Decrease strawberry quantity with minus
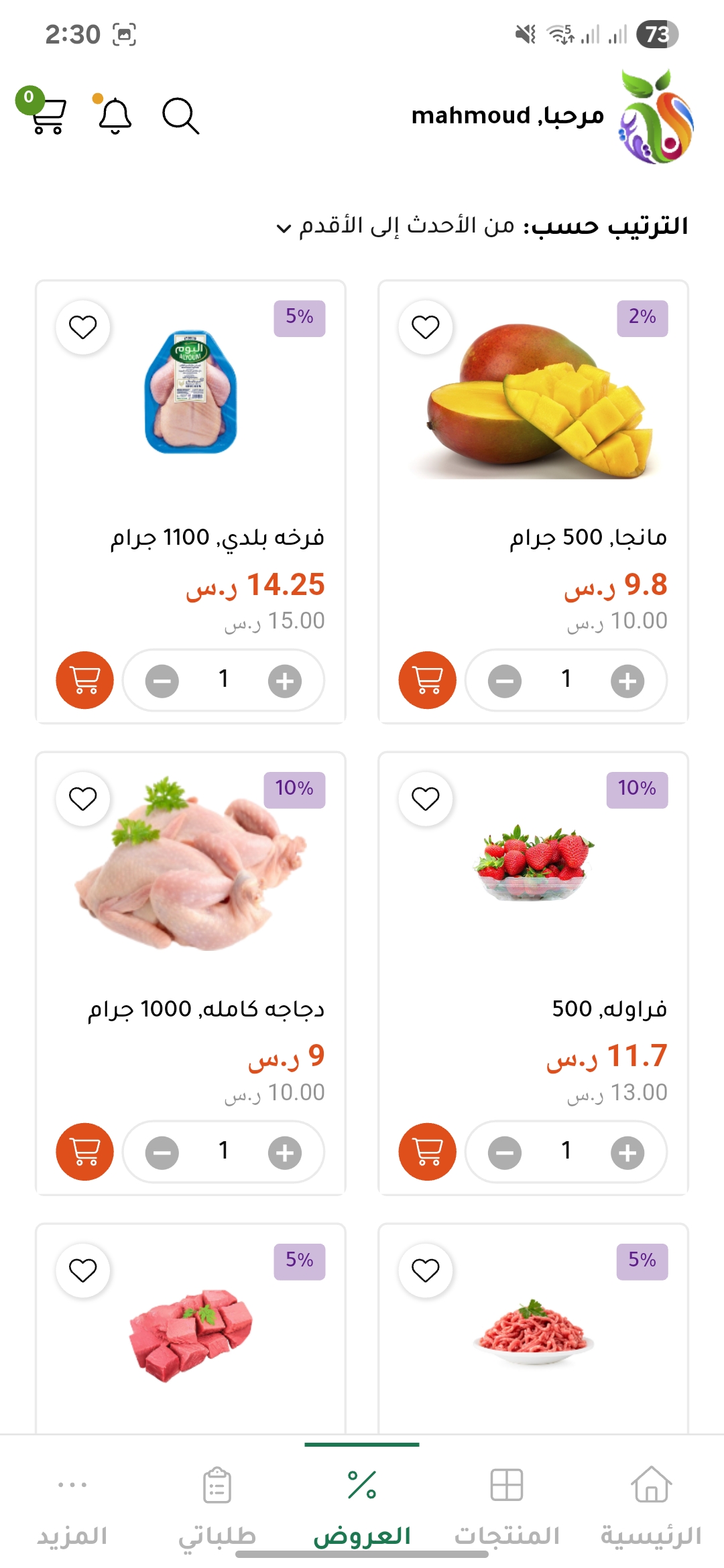Viewport: 724px width, 1568px height. pos(505,1153)
